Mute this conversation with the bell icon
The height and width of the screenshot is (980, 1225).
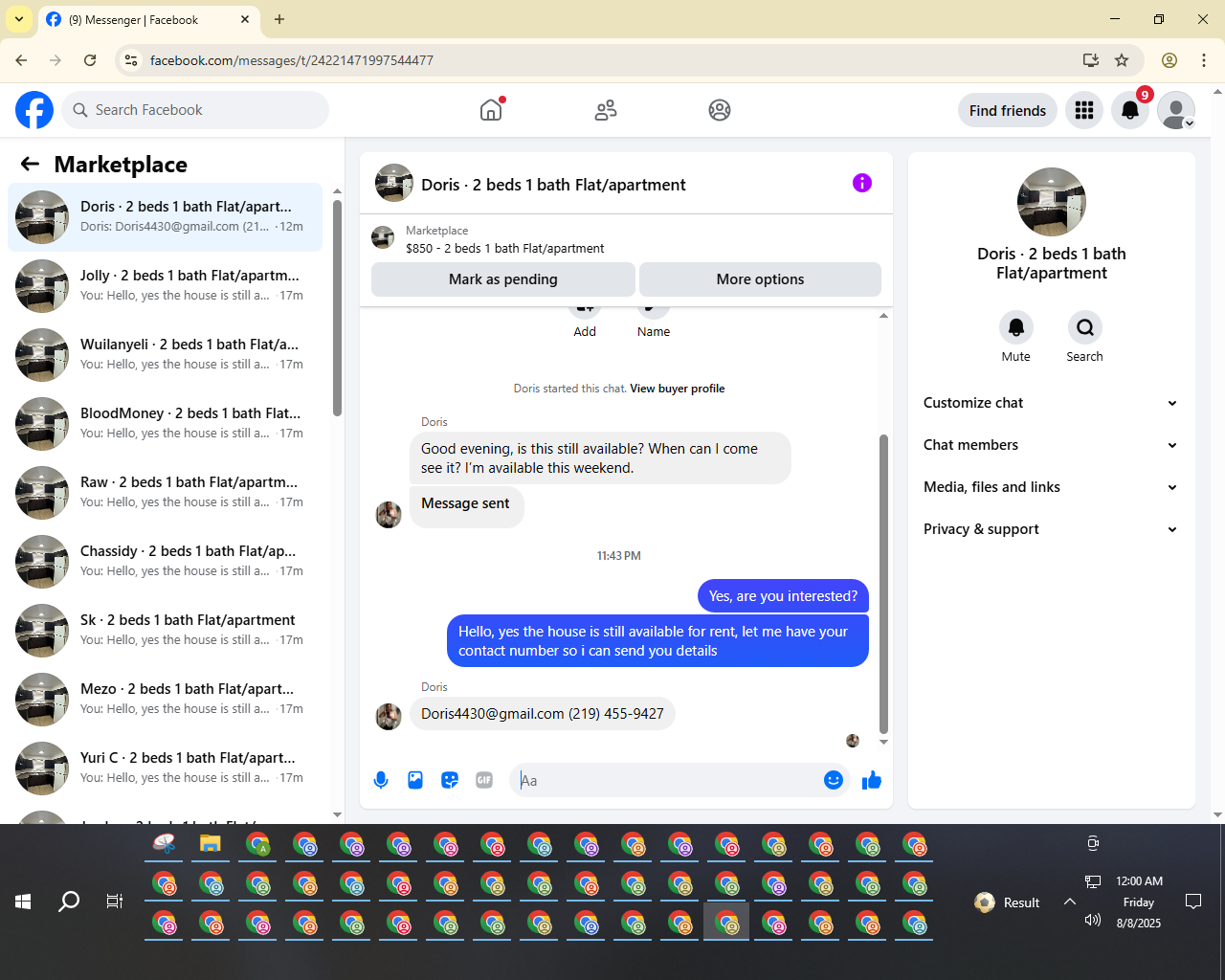(1016, 327)
